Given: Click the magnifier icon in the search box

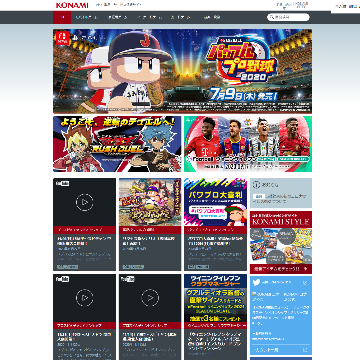Looking at the screenshot, I should click(272, 17).
